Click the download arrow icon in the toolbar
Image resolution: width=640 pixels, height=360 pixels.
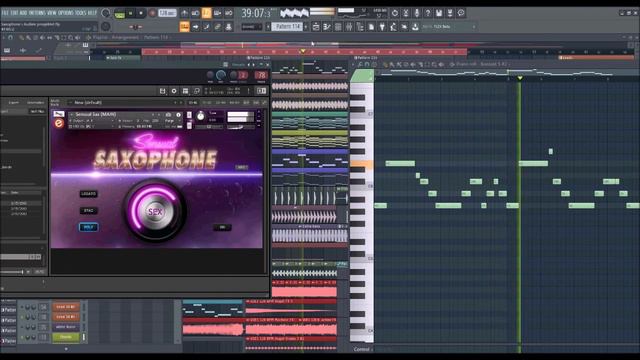tap(415, 27)
